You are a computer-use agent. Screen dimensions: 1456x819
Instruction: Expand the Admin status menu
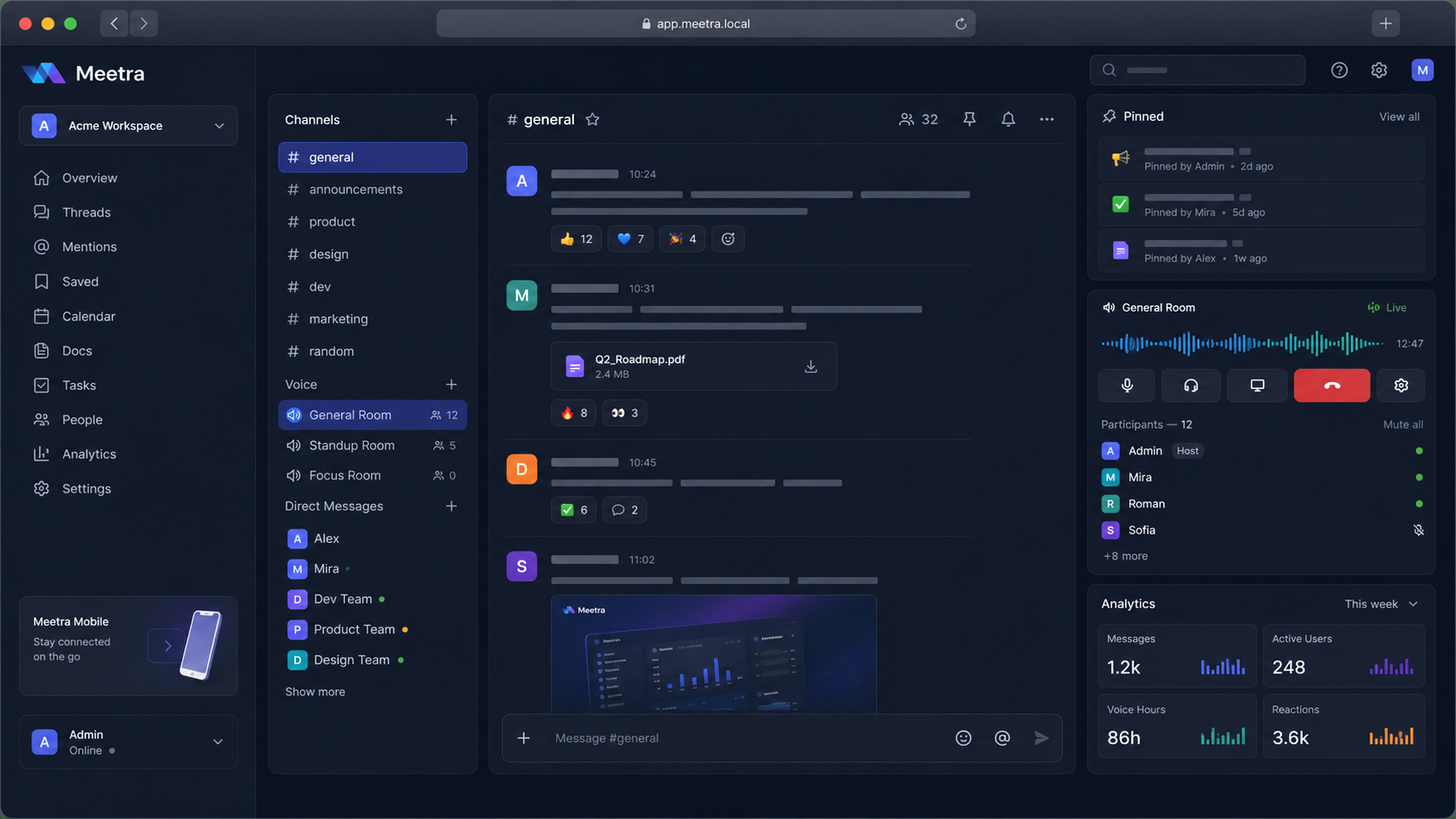click(128, 742)
